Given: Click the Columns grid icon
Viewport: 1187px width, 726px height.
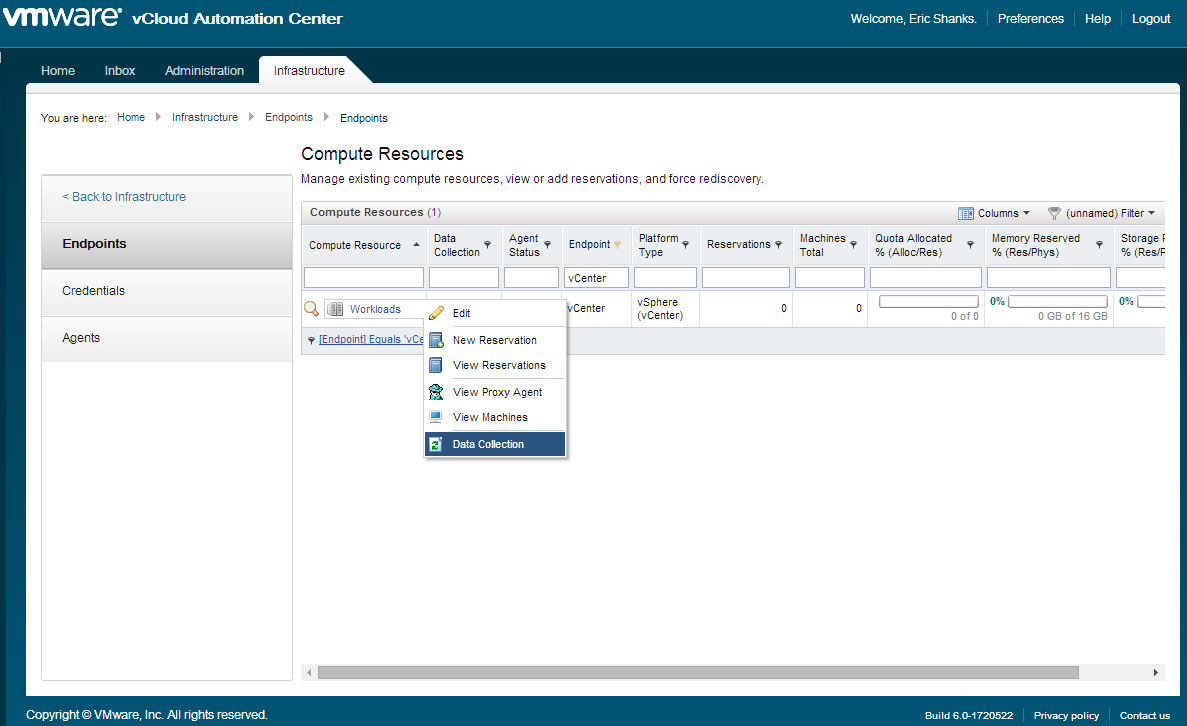Looking at the screenshot, I should (965, 213).
